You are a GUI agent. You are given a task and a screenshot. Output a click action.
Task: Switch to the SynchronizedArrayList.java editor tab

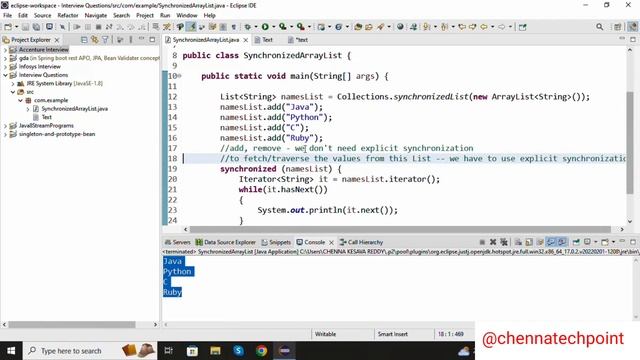pyautogui.click(x=205, y=40)
